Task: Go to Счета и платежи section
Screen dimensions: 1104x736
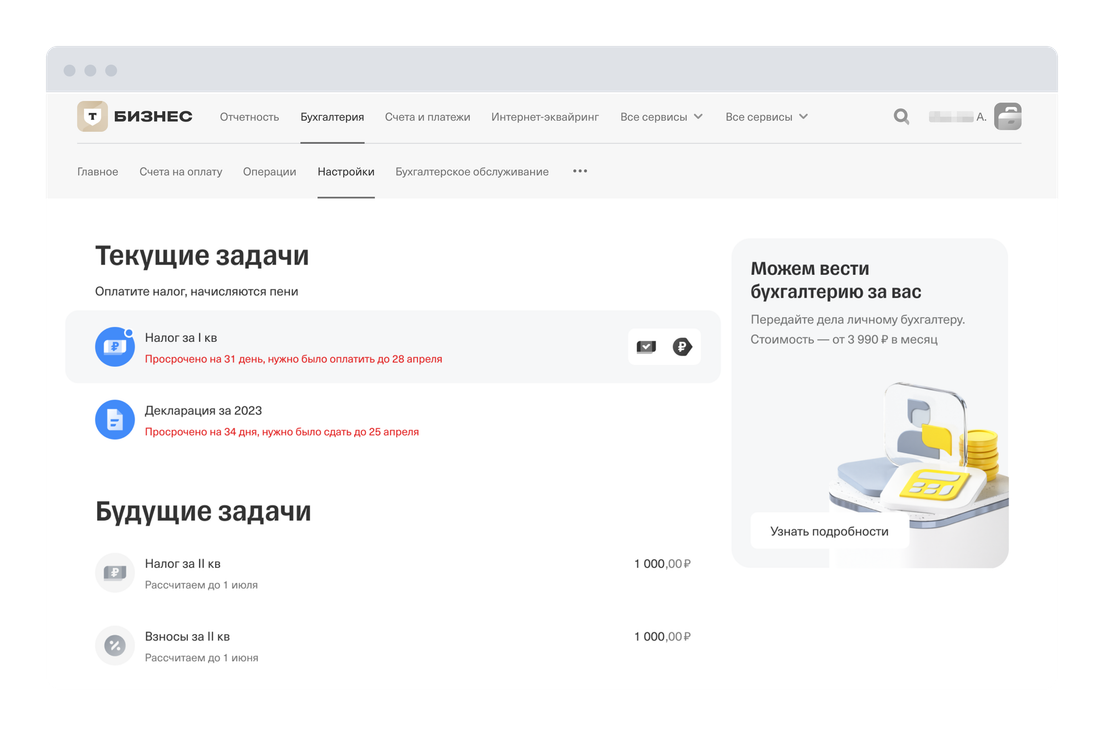Action: point(427,117)
